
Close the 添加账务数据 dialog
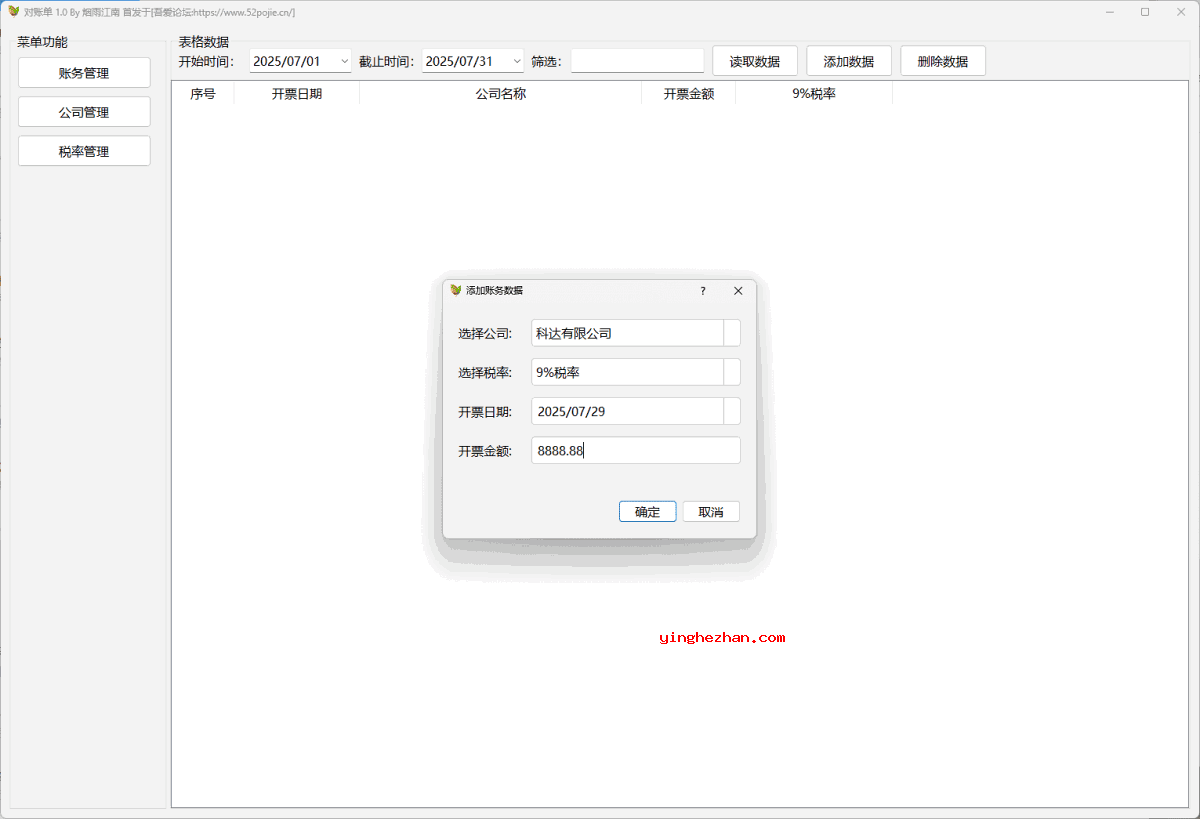pyautogui.click(x=738, y=291)
